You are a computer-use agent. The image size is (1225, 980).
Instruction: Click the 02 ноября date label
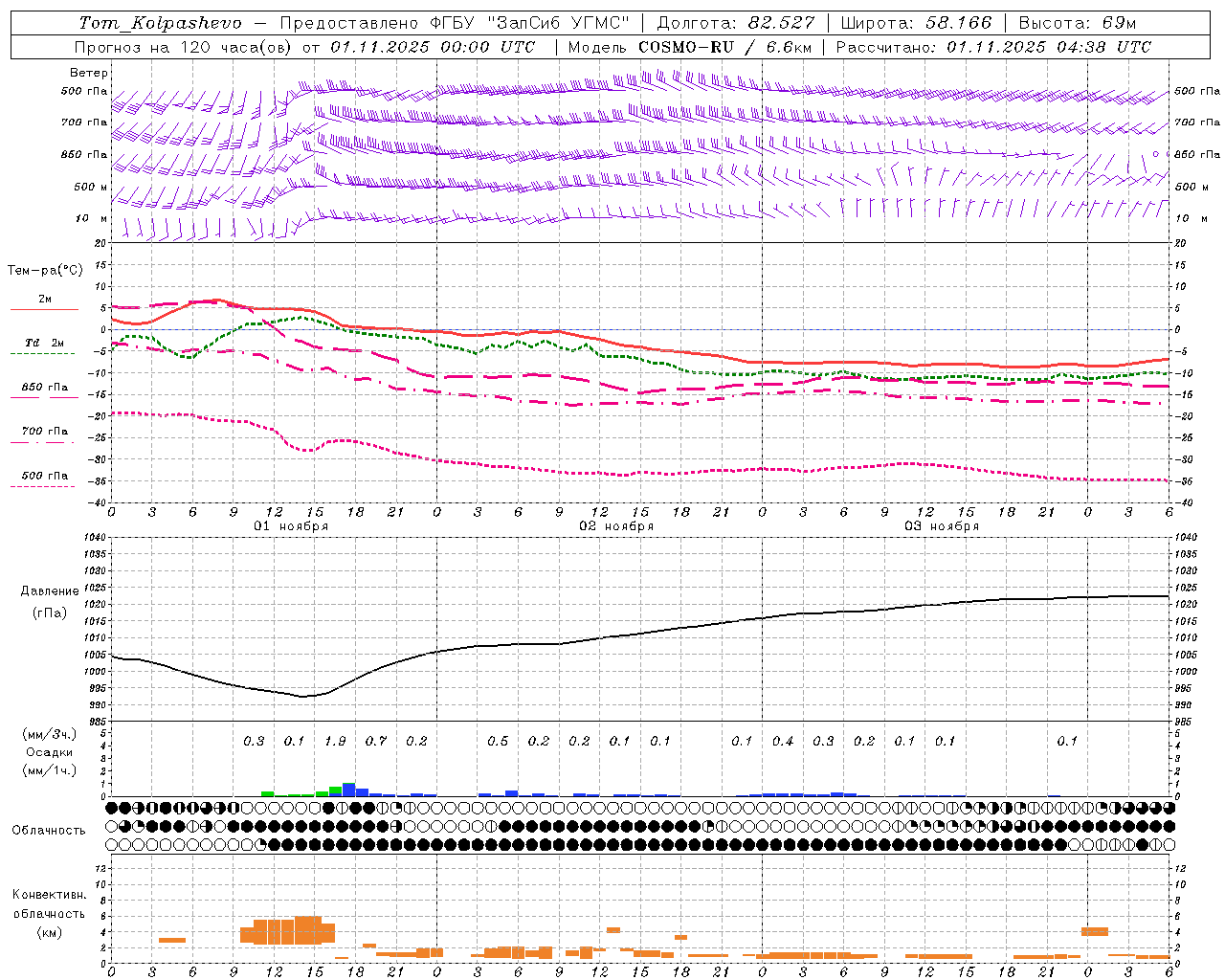point(616,526)
